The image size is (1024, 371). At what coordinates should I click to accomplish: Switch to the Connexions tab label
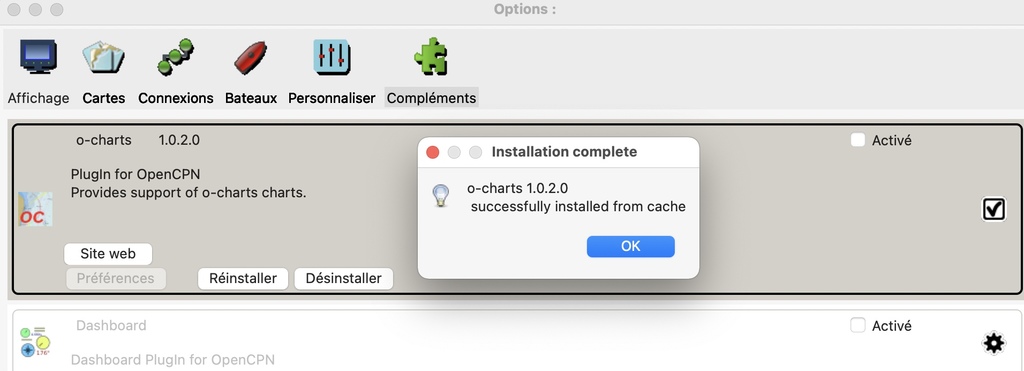click(x=176, y=98)
